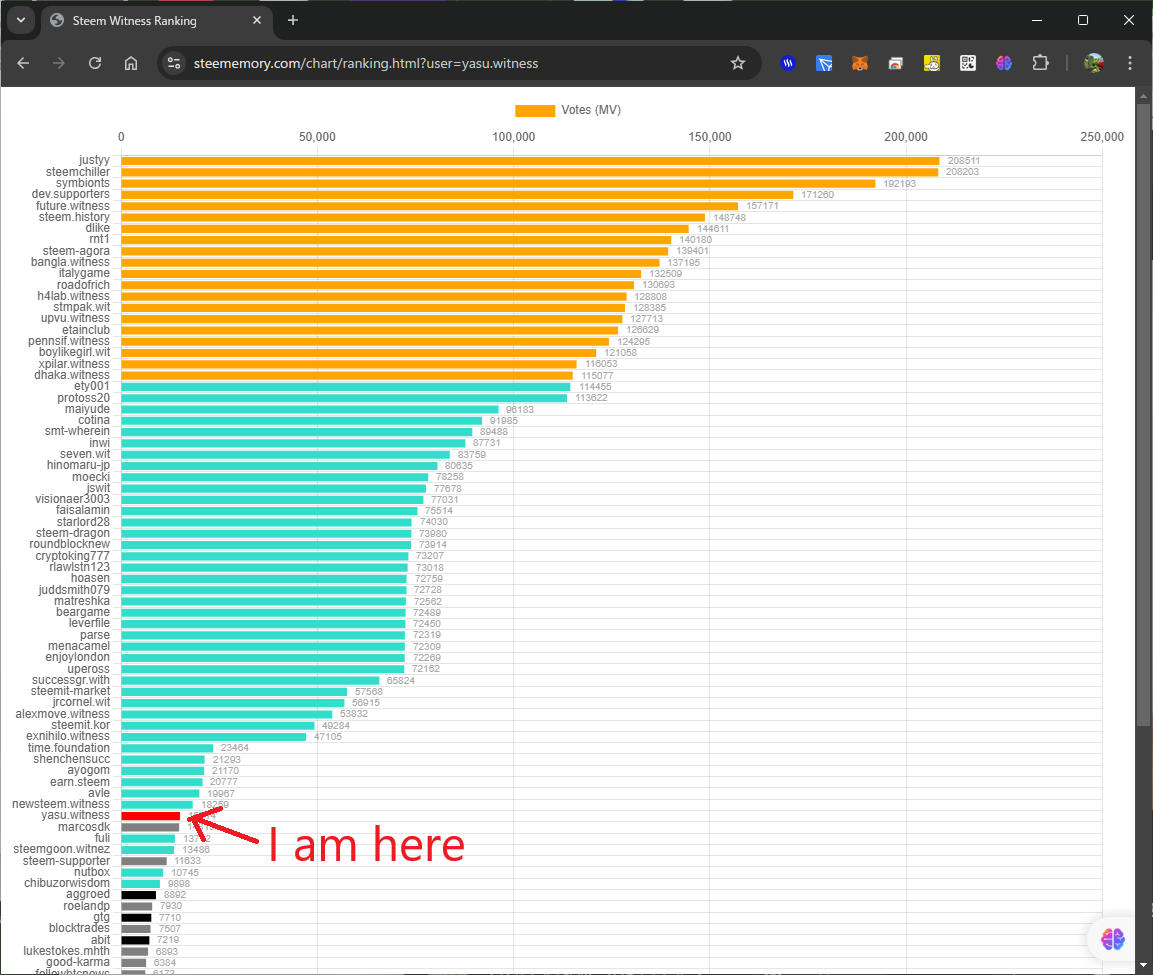
Task: Click the justyy bar in chart
Action: (x=530, y=160)
